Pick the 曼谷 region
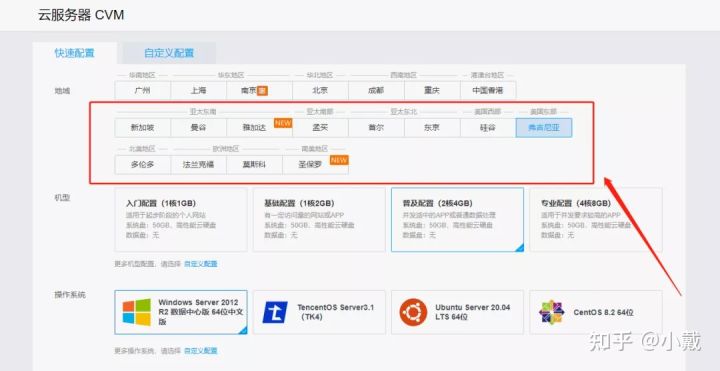720x371 pixels. click(x=198, y=128)
